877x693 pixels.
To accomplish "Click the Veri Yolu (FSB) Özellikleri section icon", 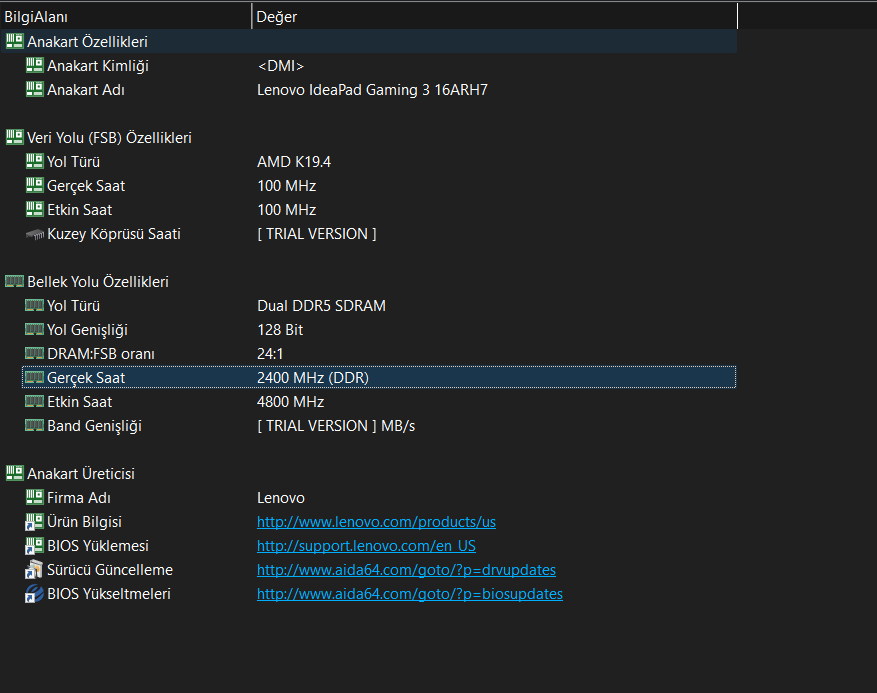I will pos(14,138).
